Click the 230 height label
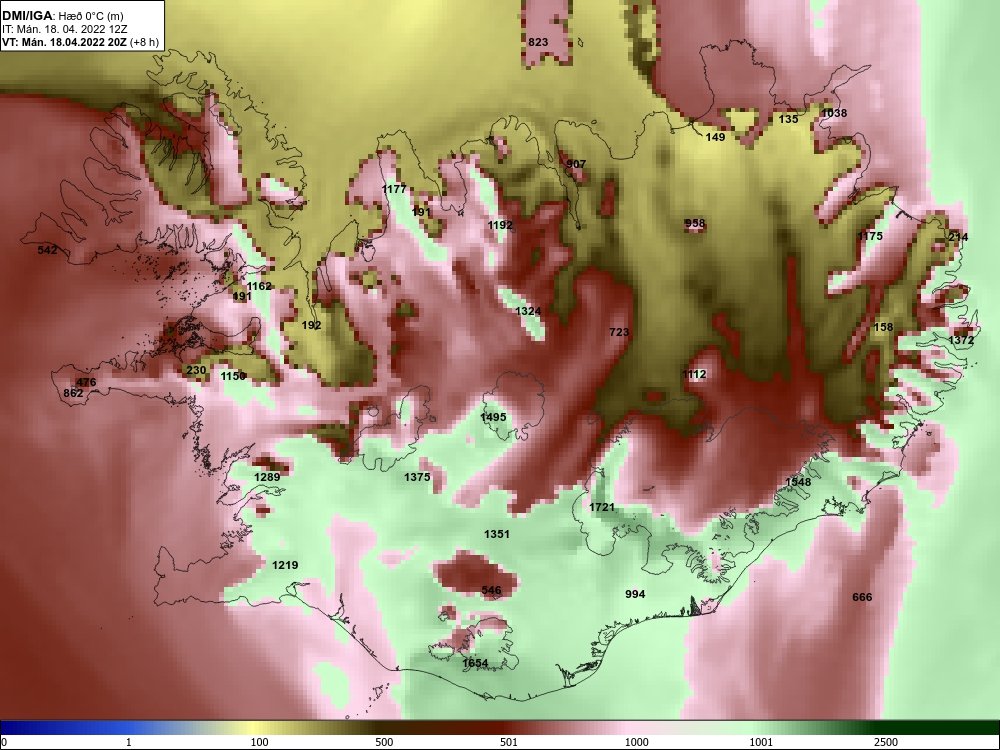The width and height of the screenshot is (1000, 750). click(x=196, y=371)
